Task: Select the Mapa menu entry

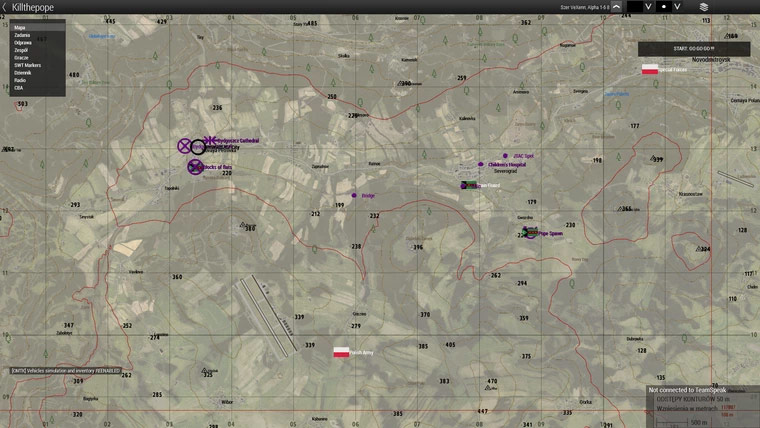Action: [20, 28]
